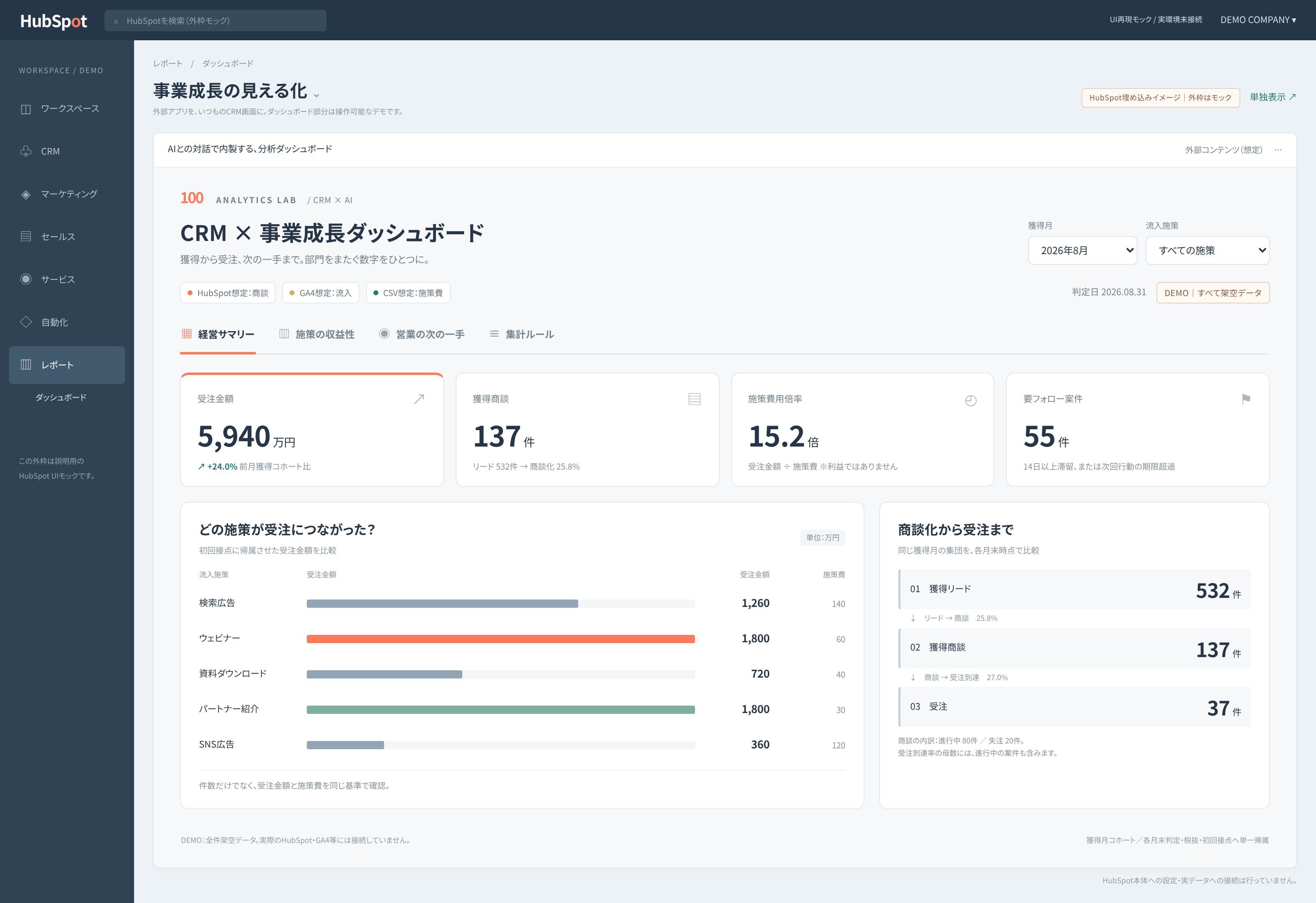Click the 施策の収益性 tab column icon
The width and height of the screenshot is (1316, 903).
[x=284, y=334]
